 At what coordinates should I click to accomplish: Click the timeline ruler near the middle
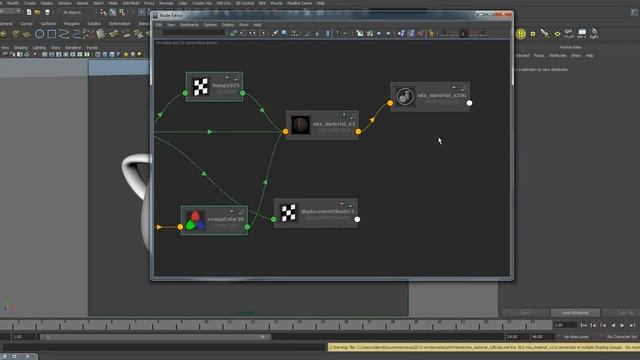(x=276, y=325)
